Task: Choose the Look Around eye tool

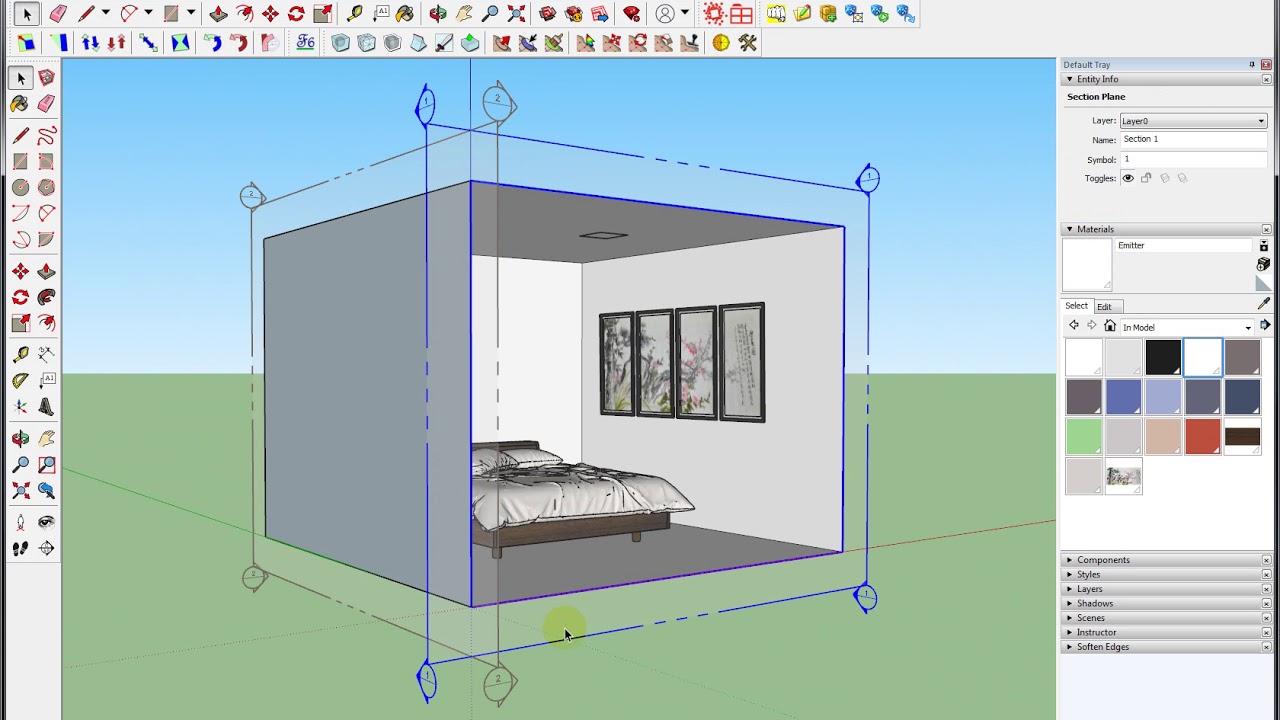Action: [x=46, y=522]
